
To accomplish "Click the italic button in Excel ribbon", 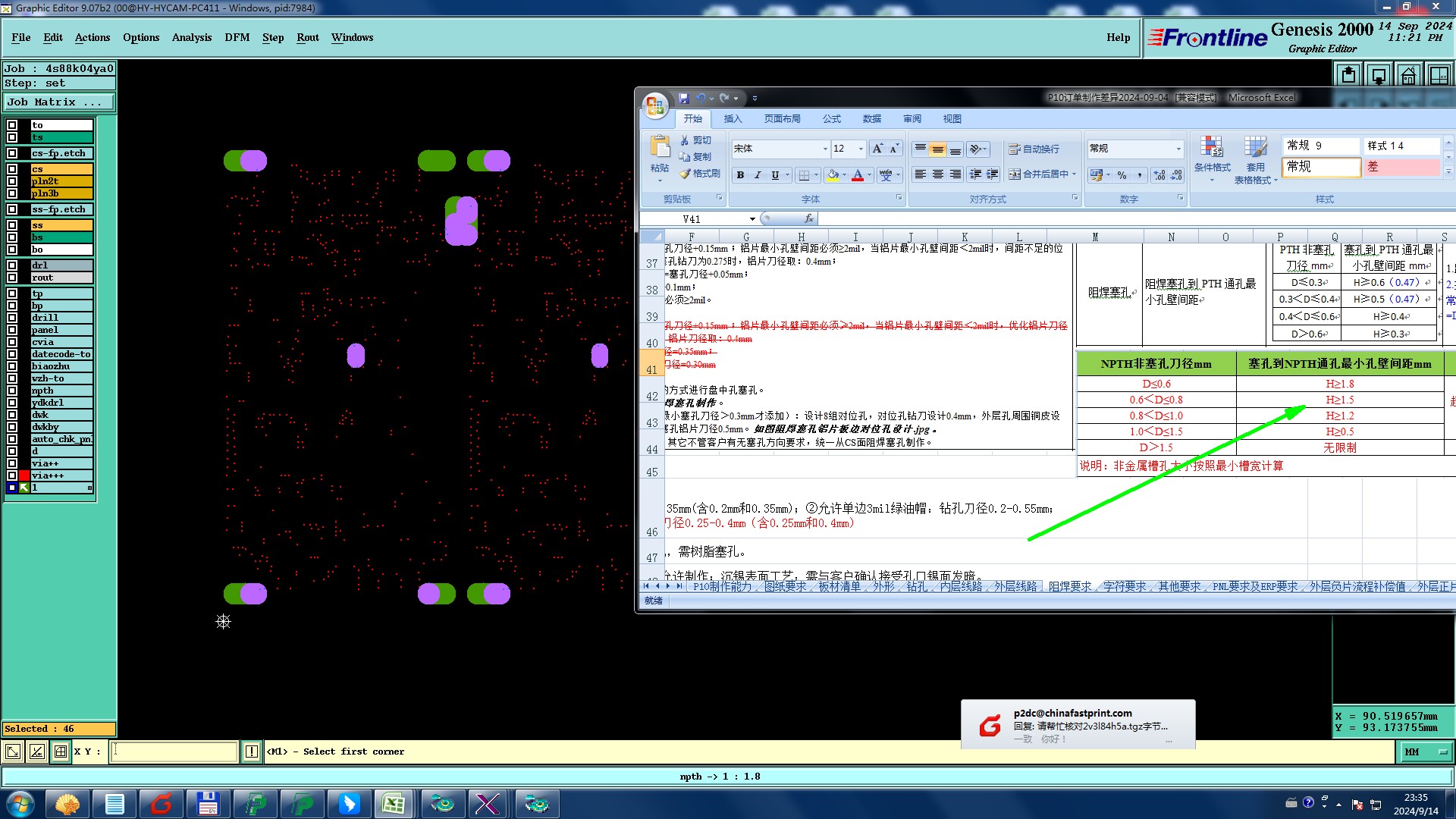I will 758,175.
